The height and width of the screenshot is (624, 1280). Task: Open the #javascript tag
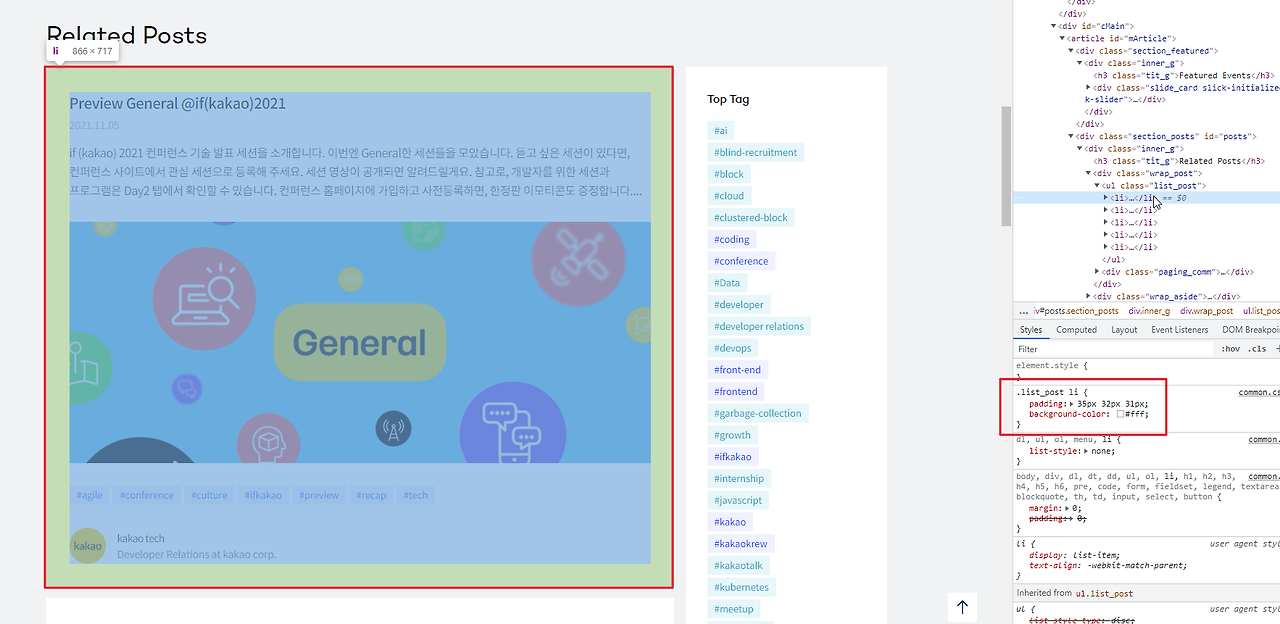[738, 500]
